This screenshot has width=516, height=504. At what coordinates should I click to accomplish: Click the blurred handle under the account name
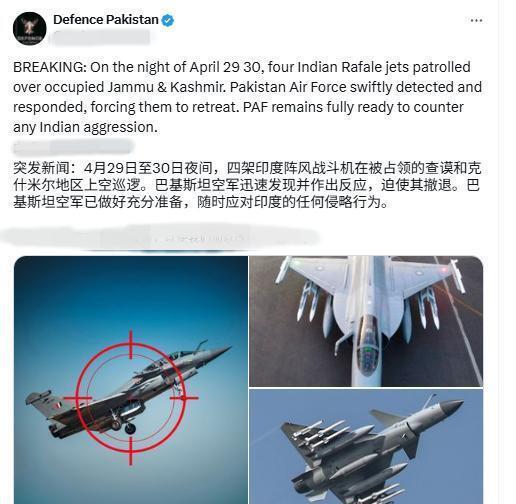[102, 37]
